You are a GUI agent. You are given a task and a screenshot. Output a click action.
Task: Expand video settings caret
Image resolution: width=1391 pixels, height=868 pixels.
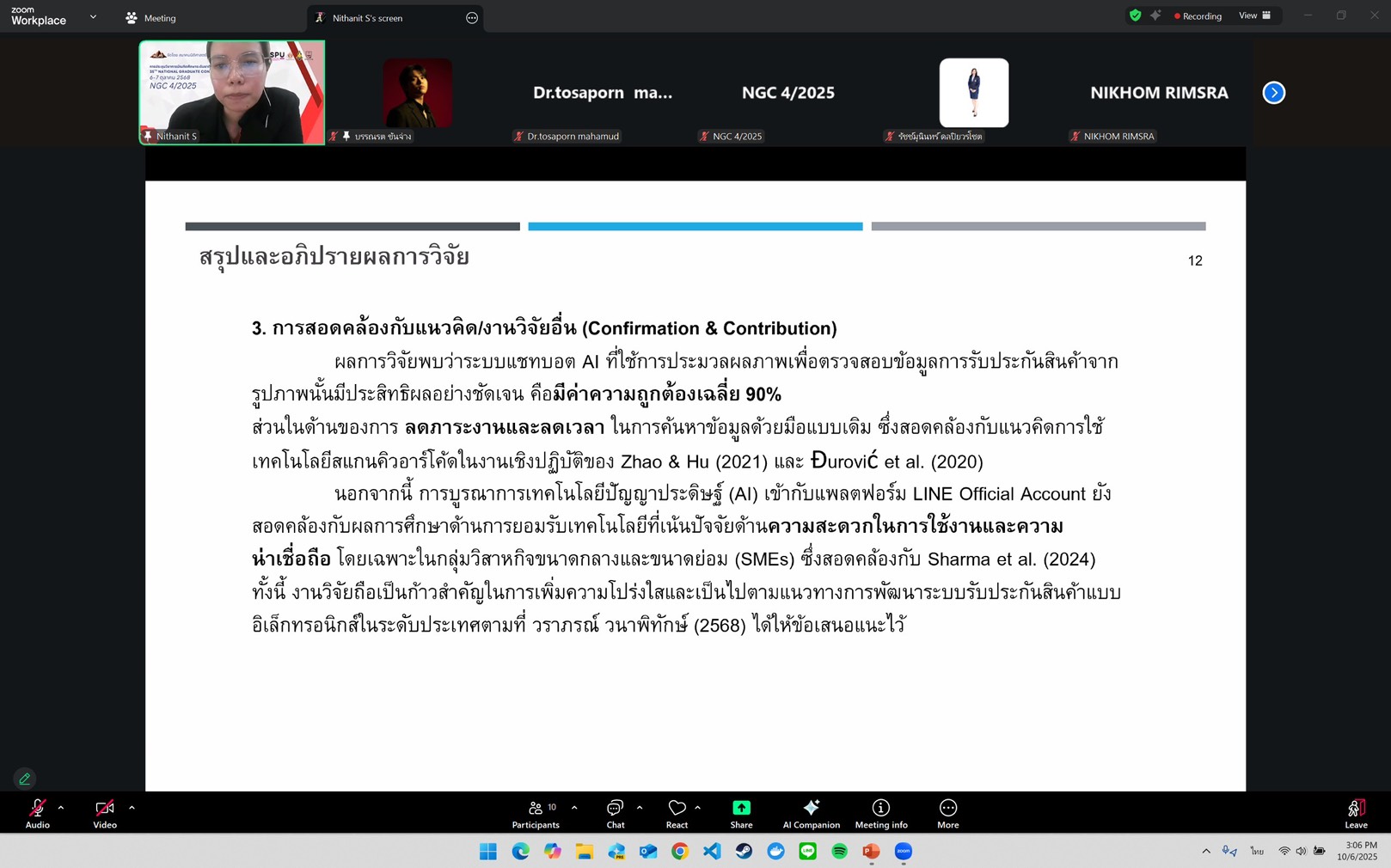point(132,808)
